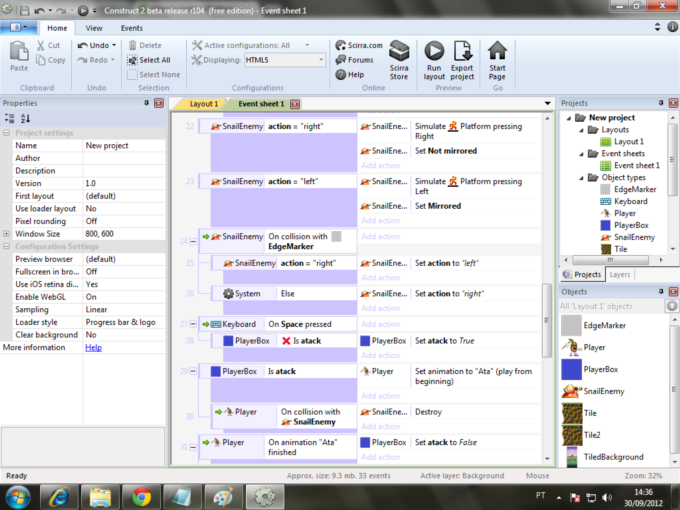Click the event sheet vertical scrollbar
The width and height of the screenshot is (680, 510).
[547, 320]
